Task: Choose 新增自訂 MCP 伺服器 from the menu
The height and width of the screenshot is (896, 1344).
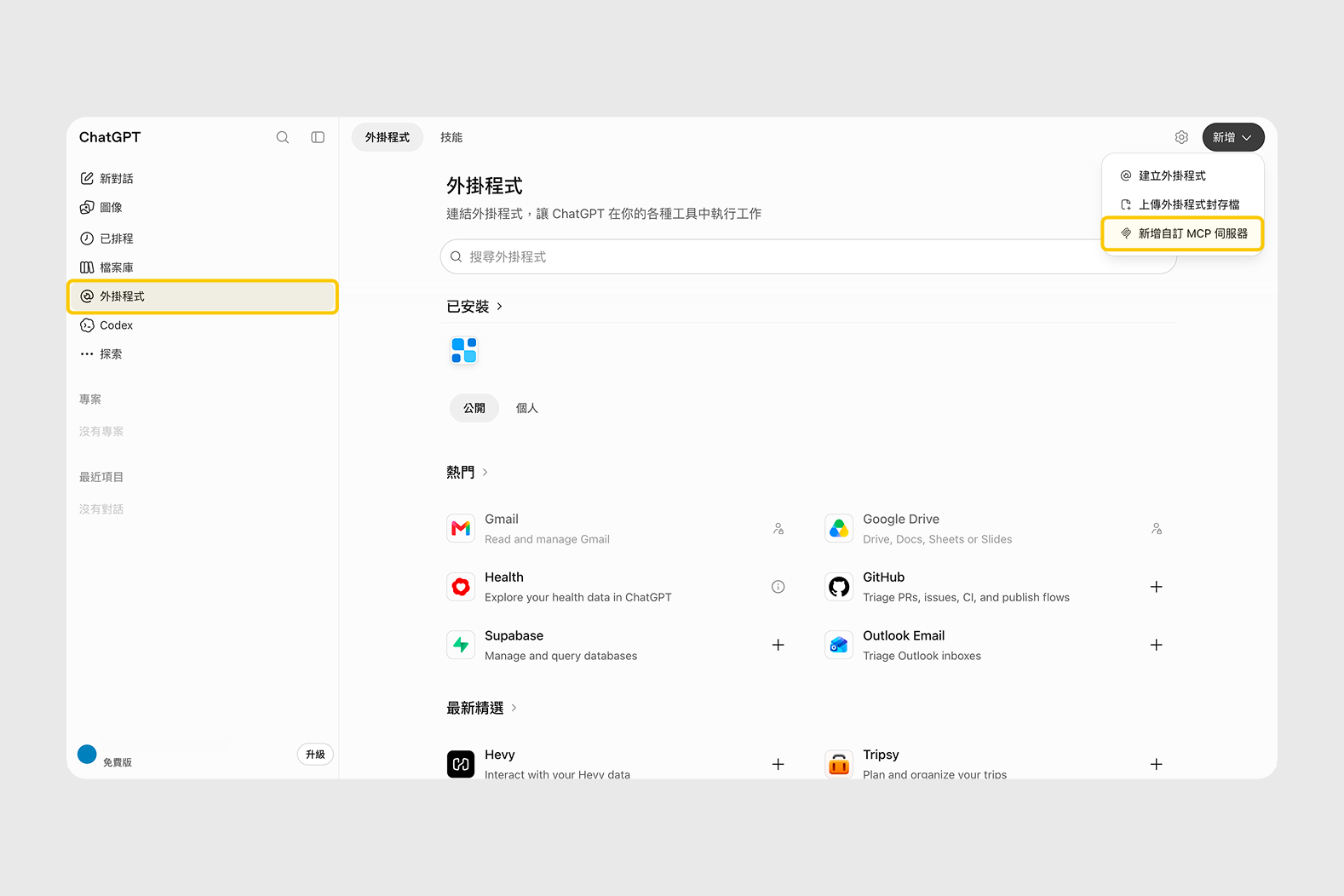Action: (1182, 233)
